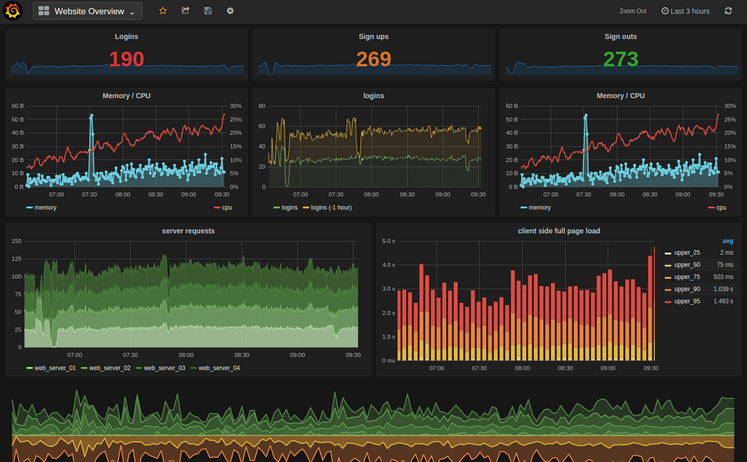The height and width of the screenshot is (462, 747).
Task: Click the upper_50 color swatch in legend
Action: click(x=668, y=265)
